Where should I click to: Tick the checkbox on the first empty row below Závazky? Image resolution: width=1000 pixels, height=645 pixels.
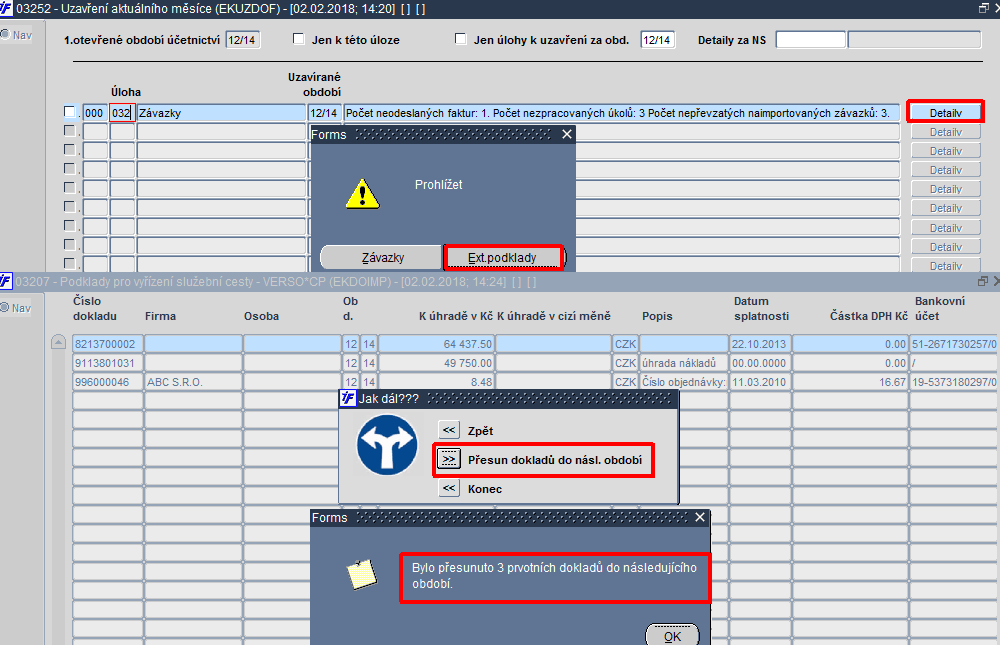point(70,131)
